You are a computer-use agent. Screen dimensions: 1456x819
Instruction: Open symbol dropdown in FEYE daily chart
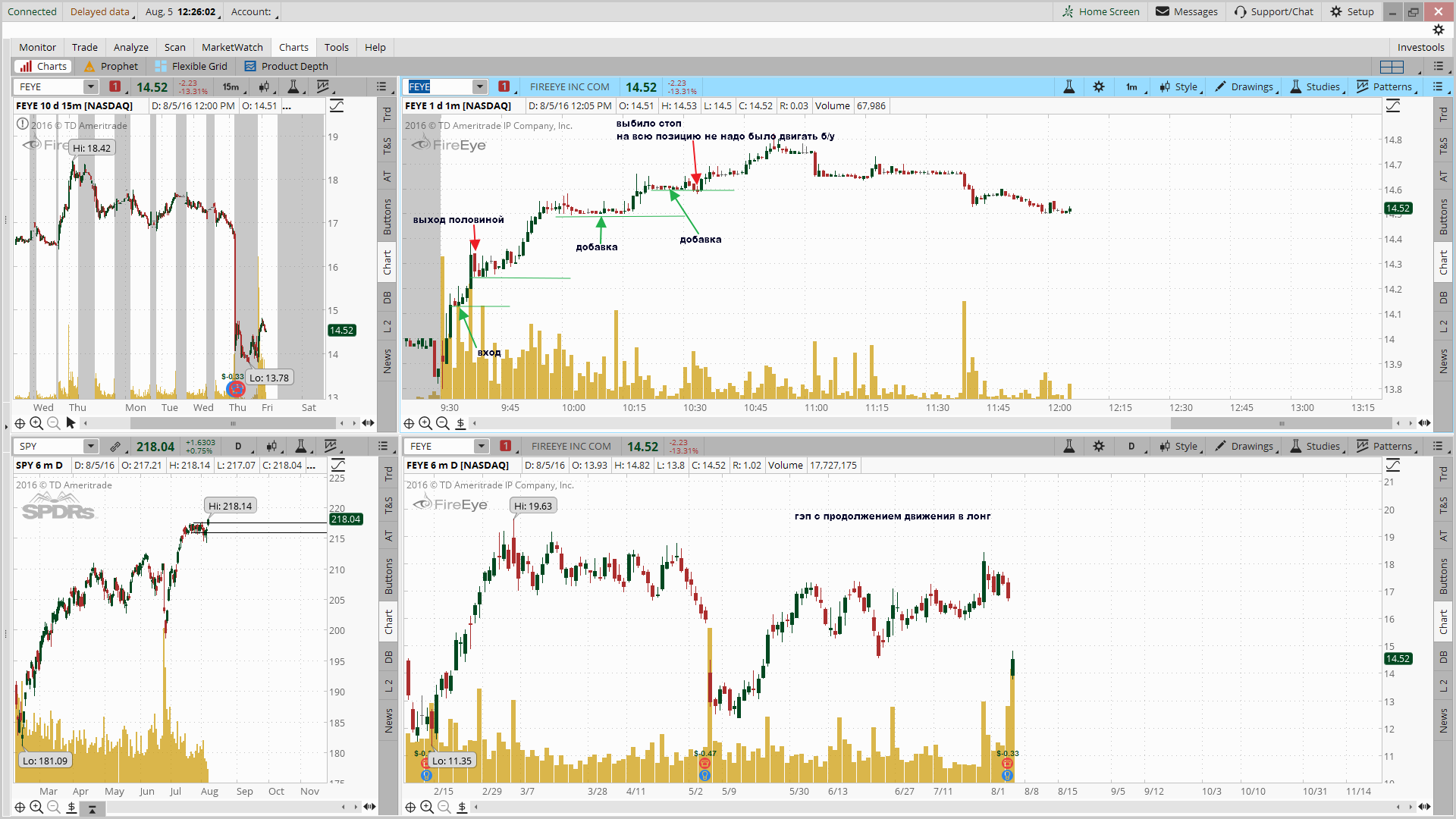pyautogui.click(x=481, y=446)
